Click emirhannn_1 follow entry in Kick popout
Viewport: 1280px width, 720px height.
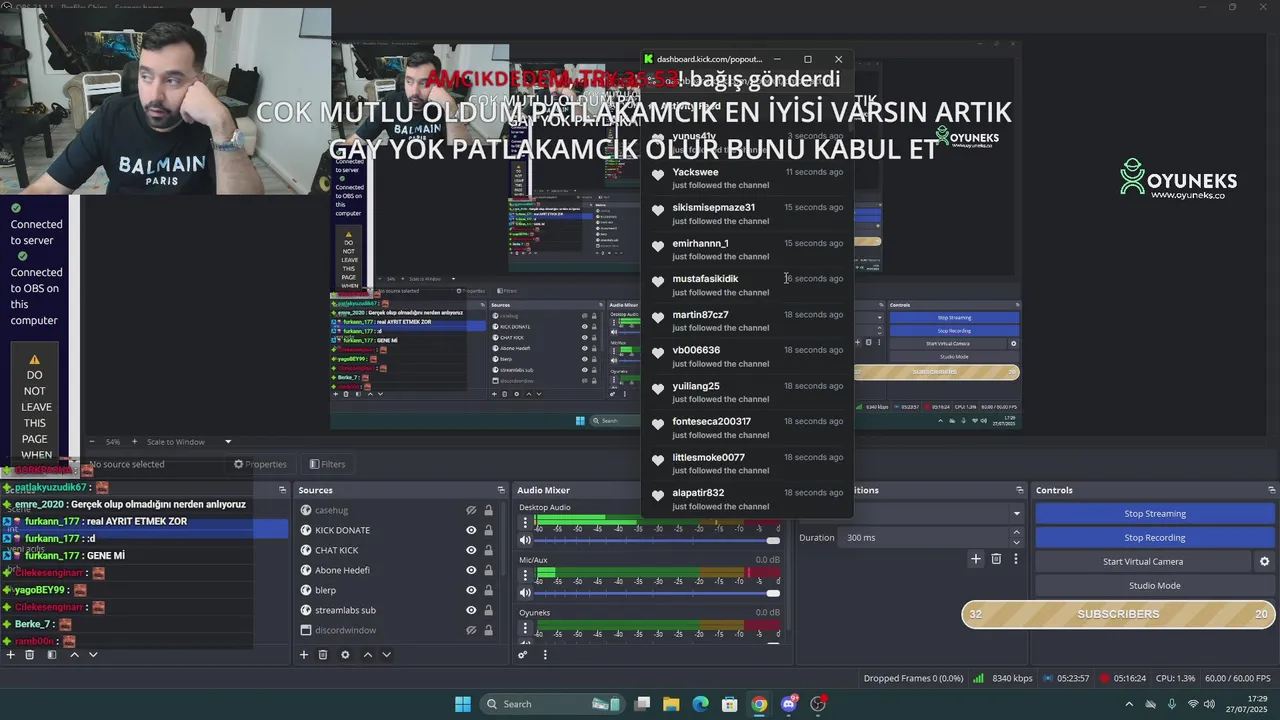pos(747,250)
